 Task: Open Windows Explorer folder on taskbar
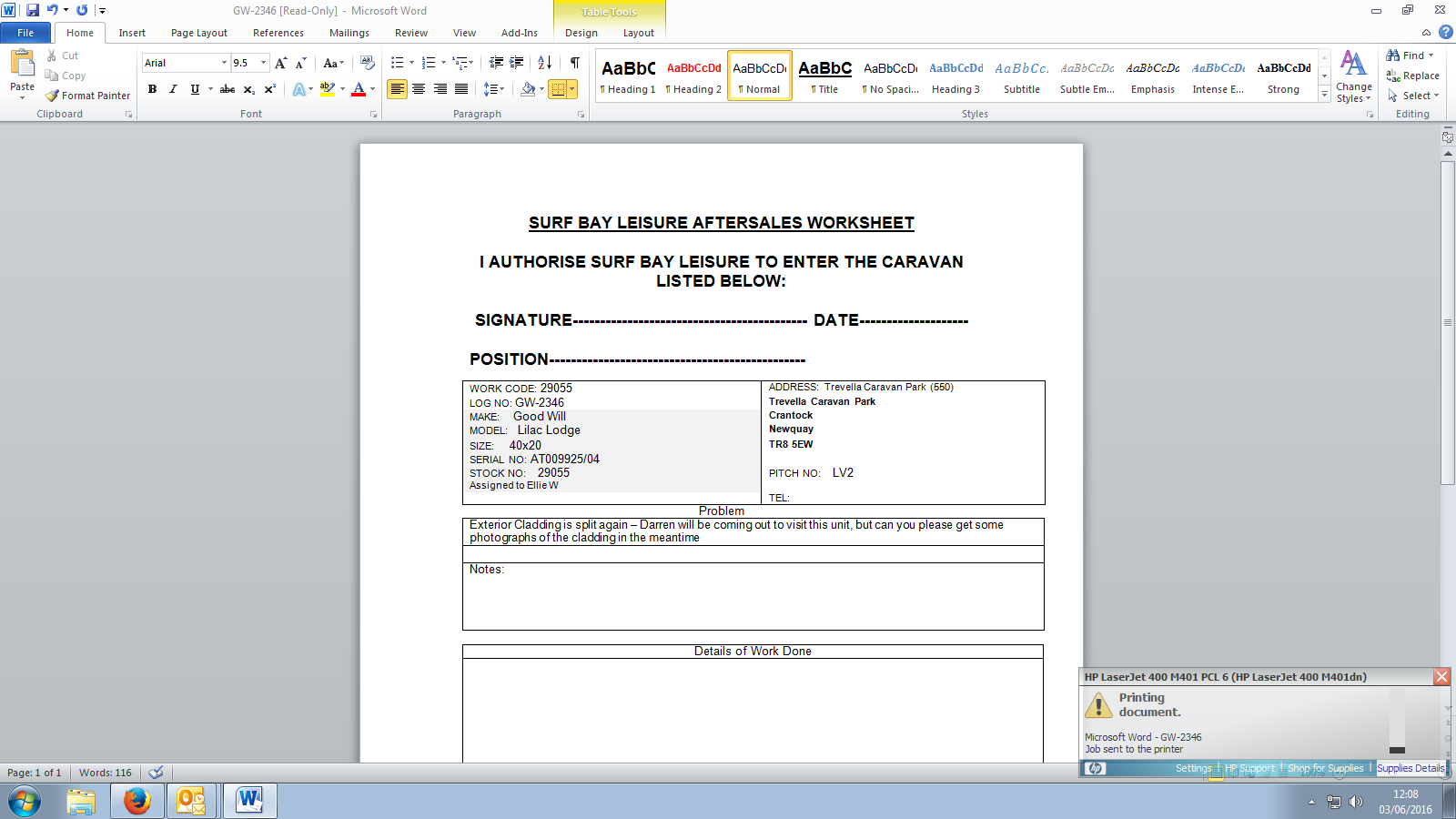click(81, 801)
